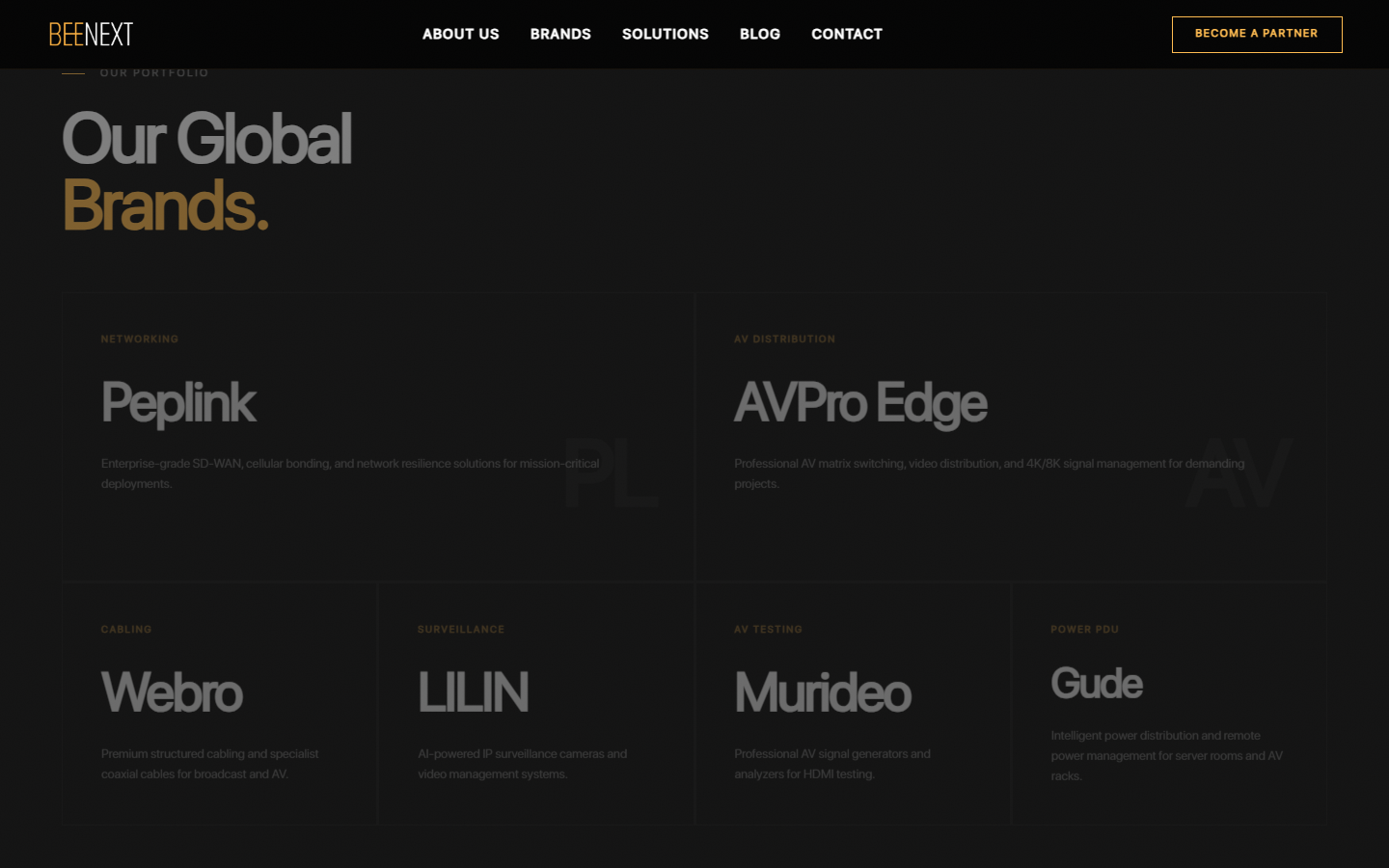Open the Murideo brand name
The image size is (1389, 868).
(823, 692)
